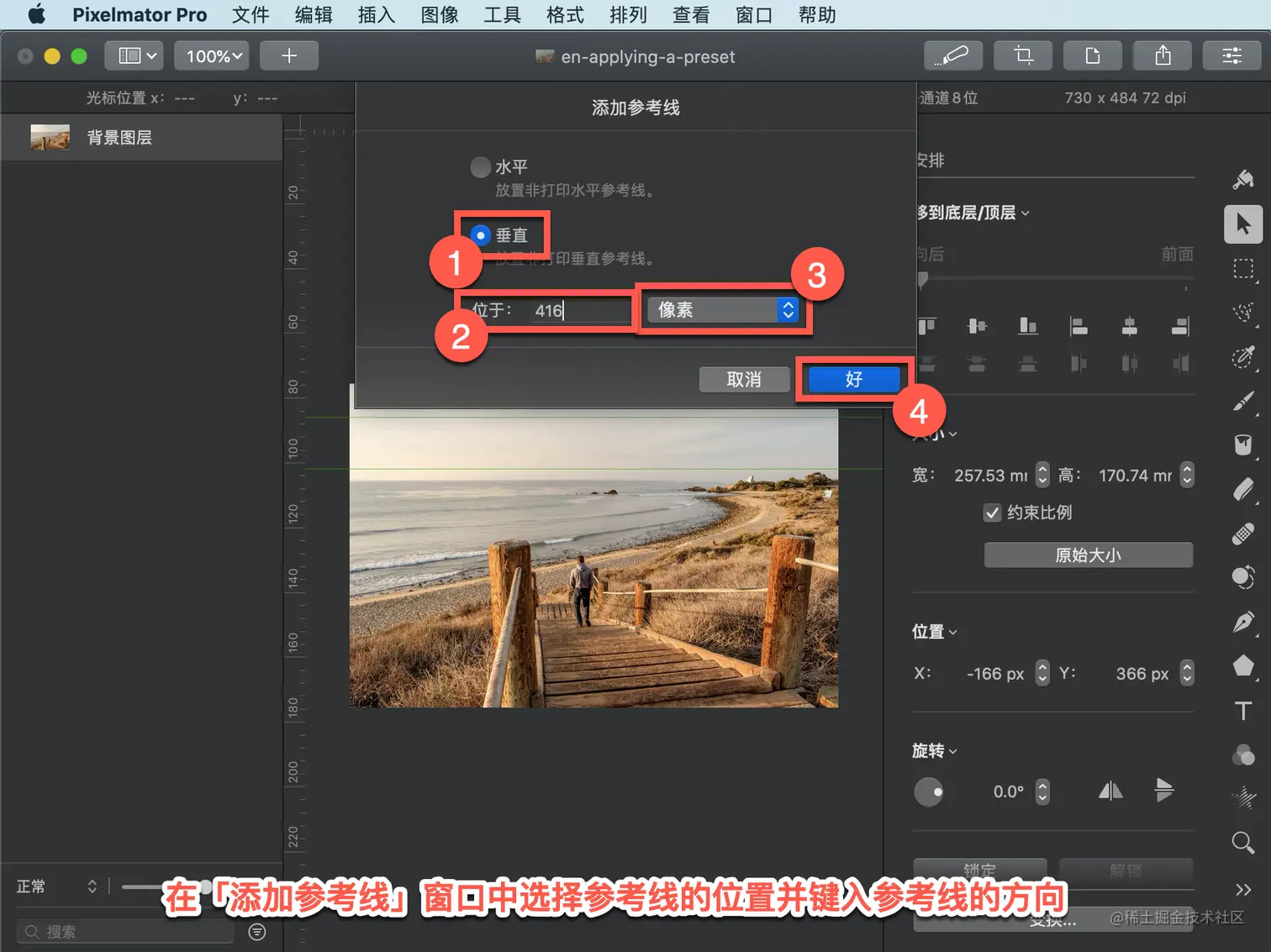
Task: Select the warp/reshape circle tool
Action: point(1243,577)
